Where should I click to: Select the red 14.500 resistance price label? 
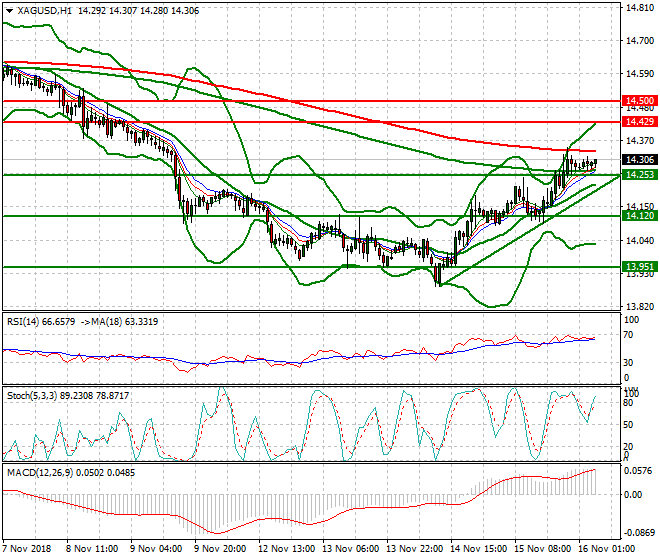[x=640, y=101]
